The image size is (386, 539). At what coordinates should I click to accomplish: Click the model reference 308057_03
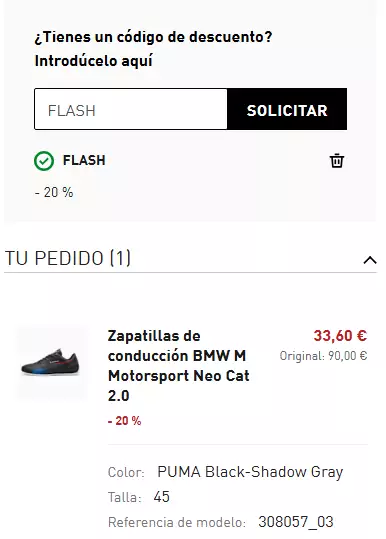point(296,522)
